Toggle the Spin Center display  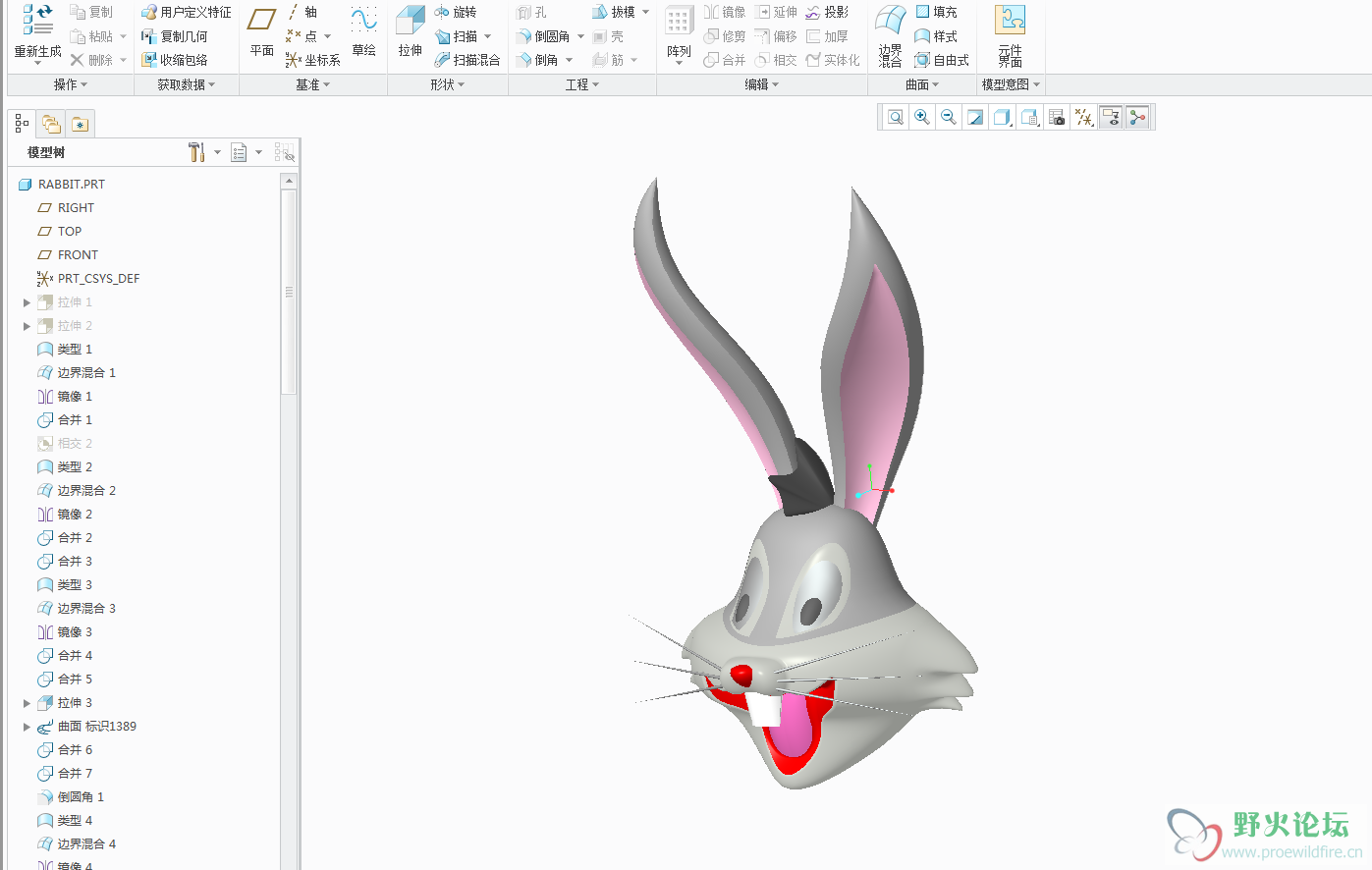pyautogui.click(x=1137, y=118)
